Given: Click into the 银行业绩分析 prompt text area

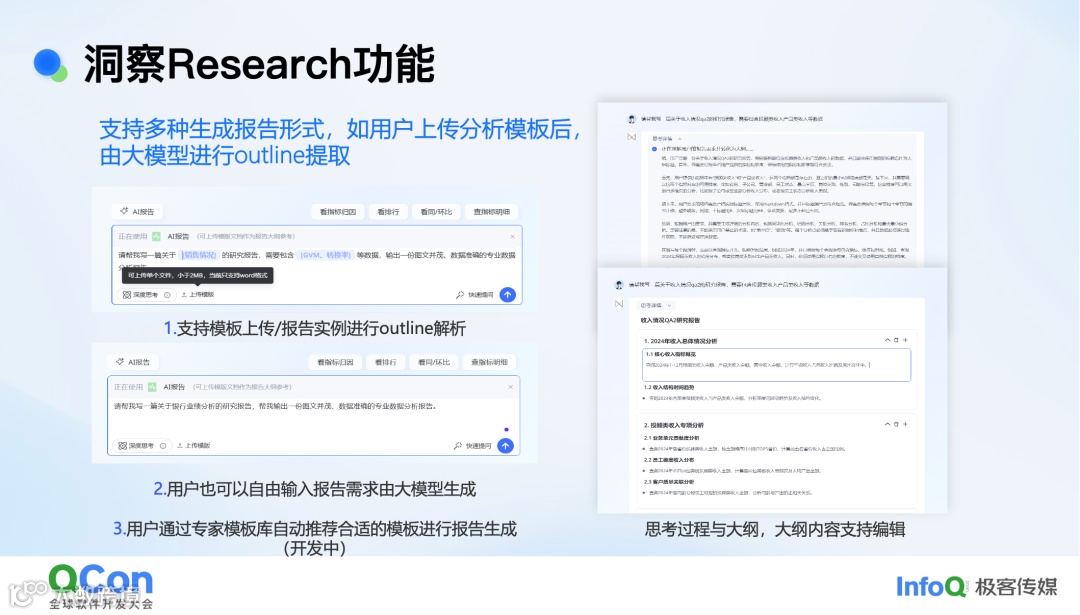Looking at the screenshot, I should [x=313, y=417].
